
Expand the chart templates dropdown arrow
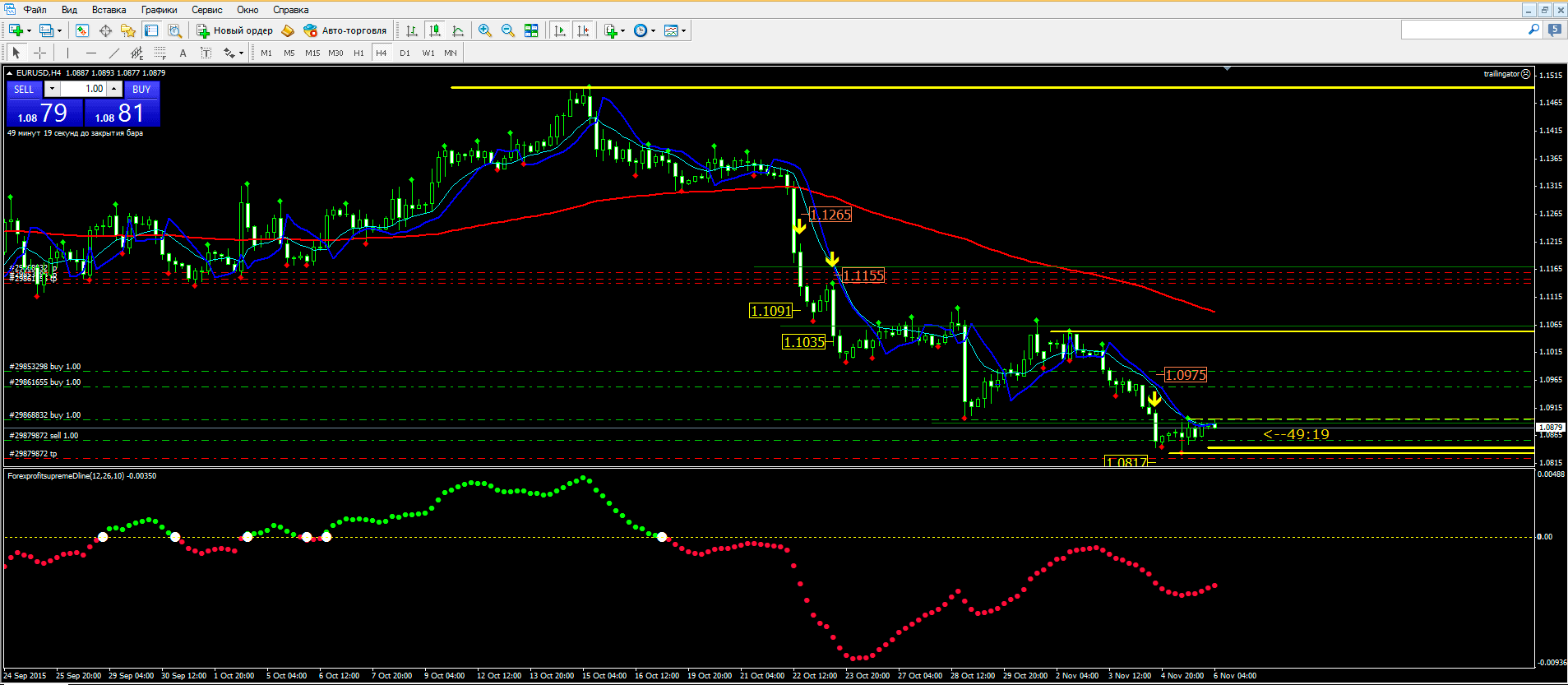pos(683,31)
